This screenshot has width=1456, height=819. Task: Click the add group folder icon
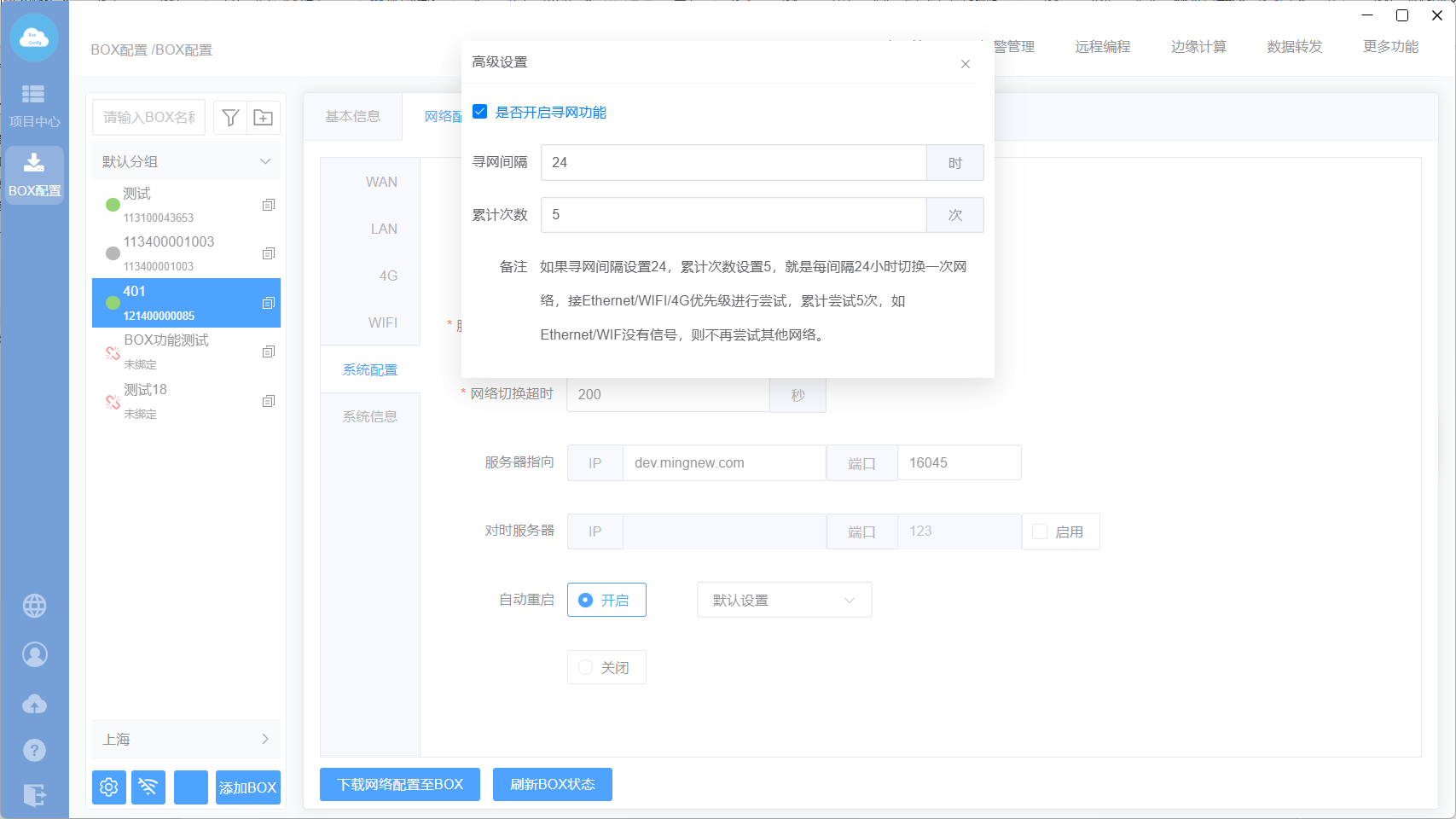pyautogui.click(x=264, y=118)
